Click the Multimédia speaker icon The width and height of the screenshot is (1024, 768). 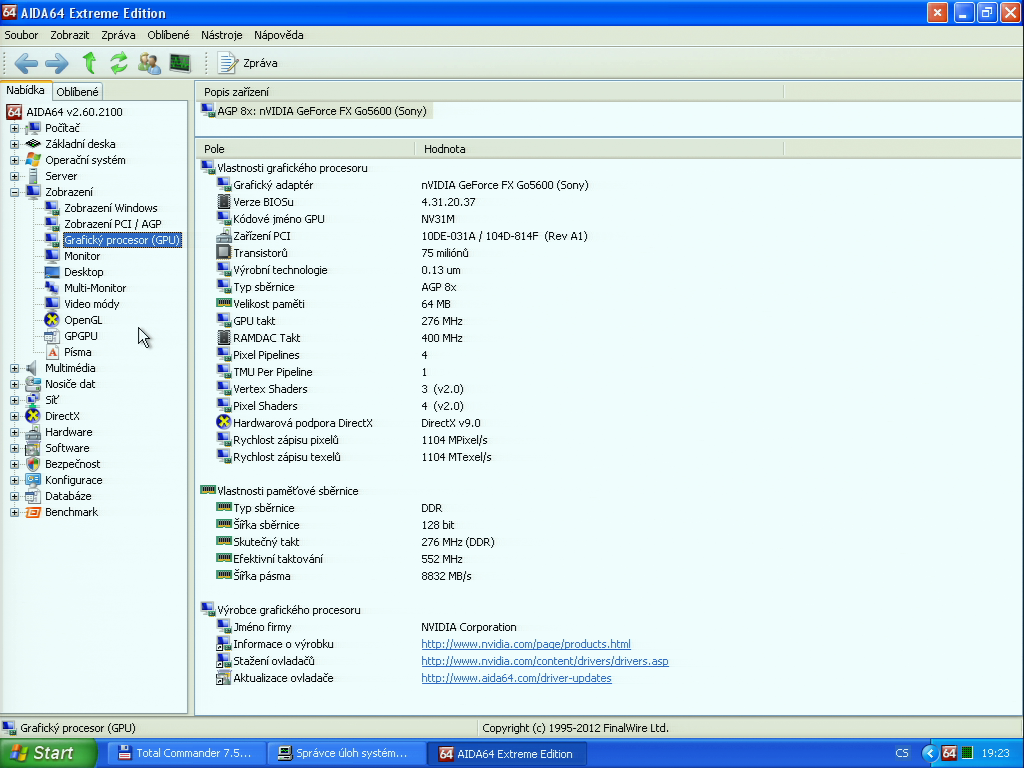point(33,368)
